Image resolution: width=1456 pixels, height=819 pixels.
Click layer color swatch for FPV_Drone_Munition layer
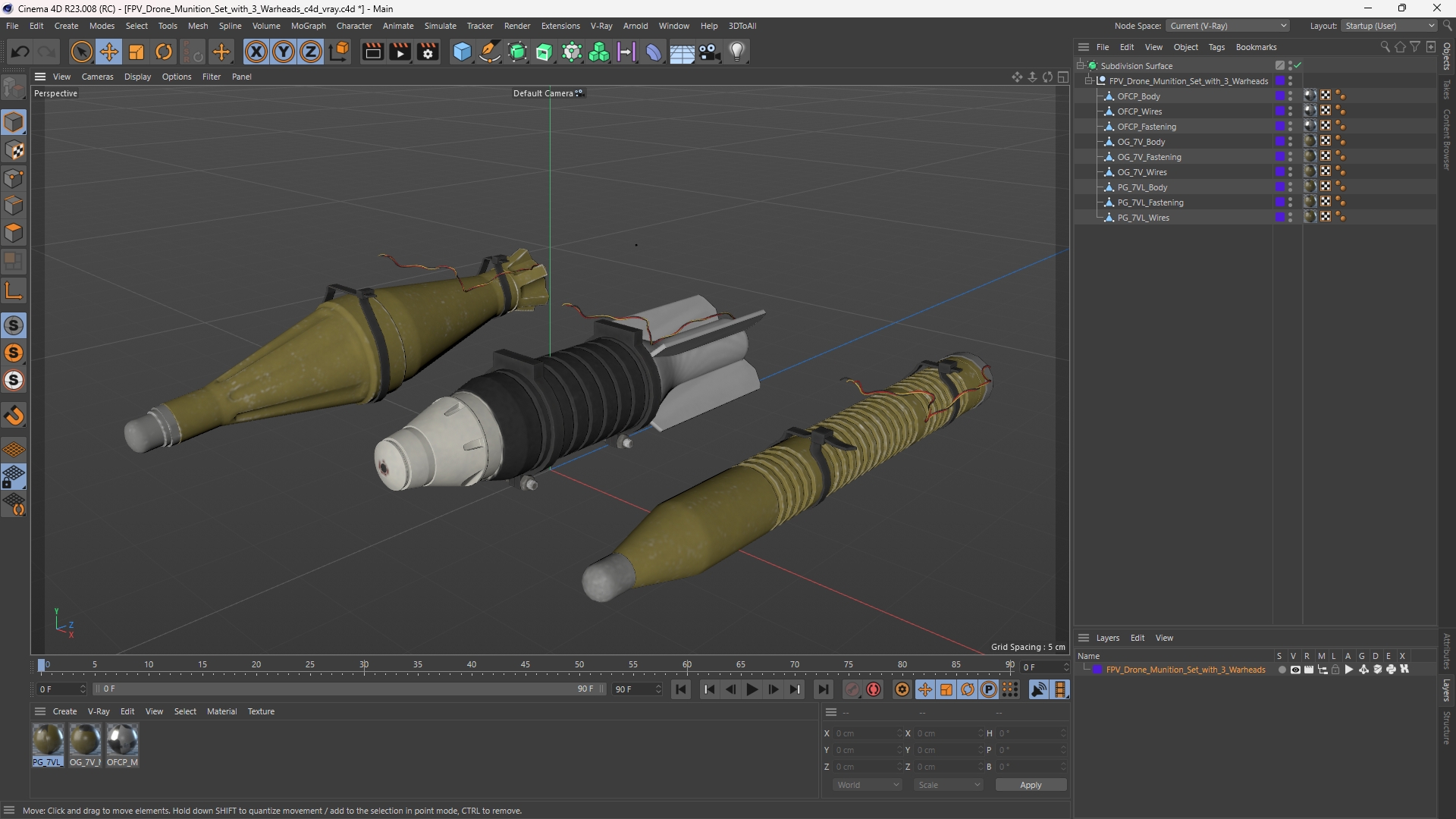click(1097, 670)
